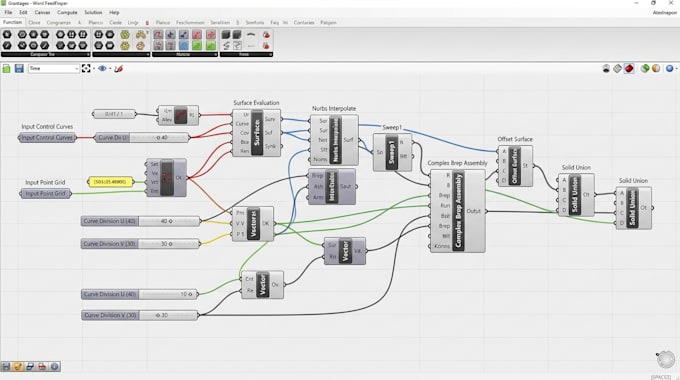Select the Vectors component with Pm input

[253, 224]
